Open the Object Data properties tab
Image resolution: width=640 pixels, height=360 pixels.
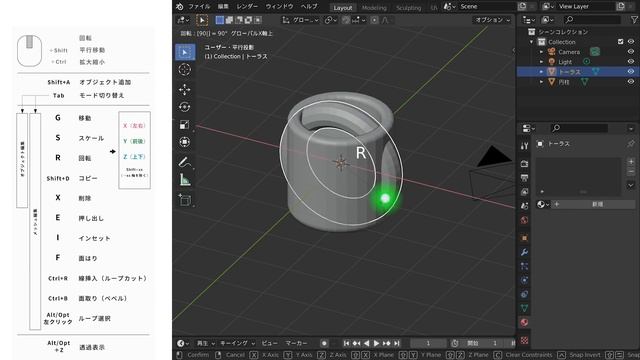[524, 308]
